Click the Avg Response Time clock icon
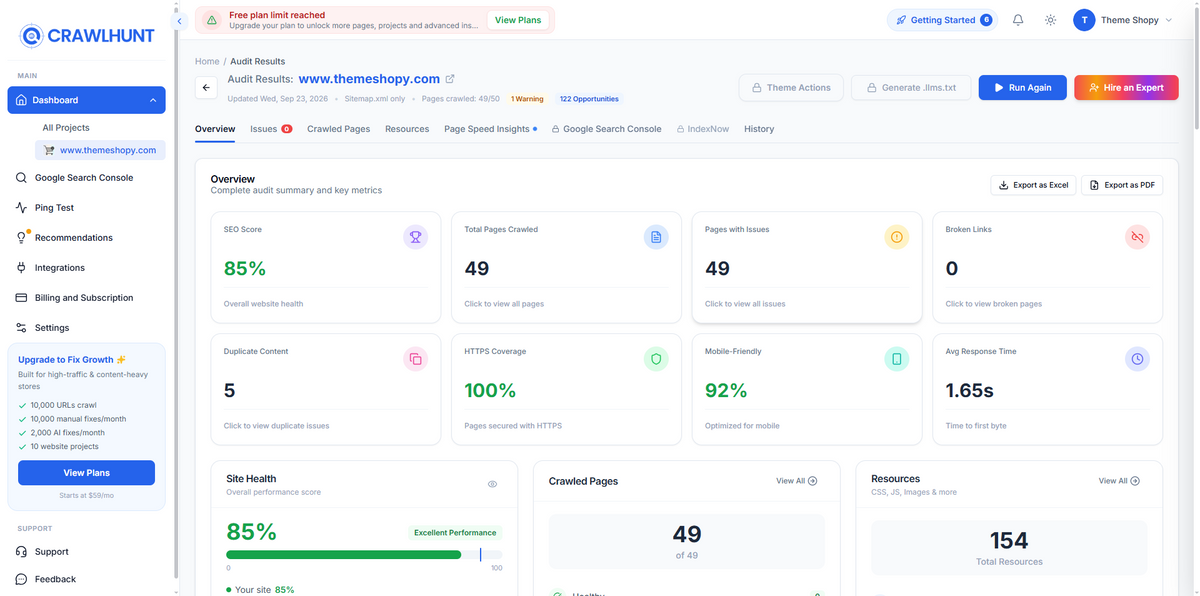 point(1137,359)
